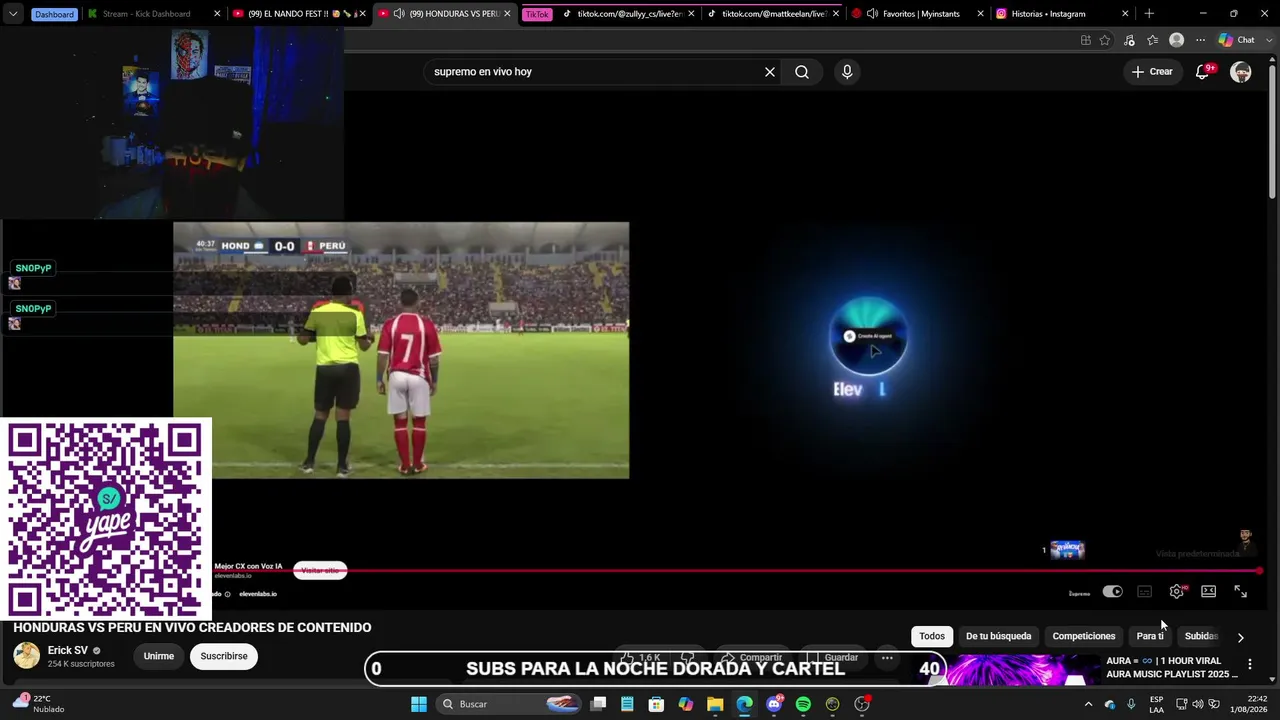Click the elevenlabs.io ad link

tap(258, 594)
